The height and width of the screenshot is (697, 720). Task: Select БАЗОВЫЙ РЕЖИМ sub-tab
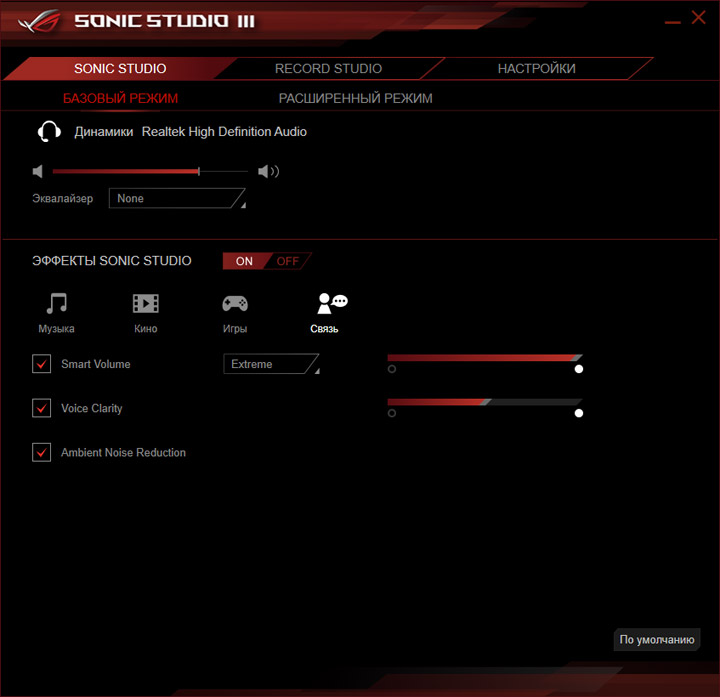click(120, 98)
